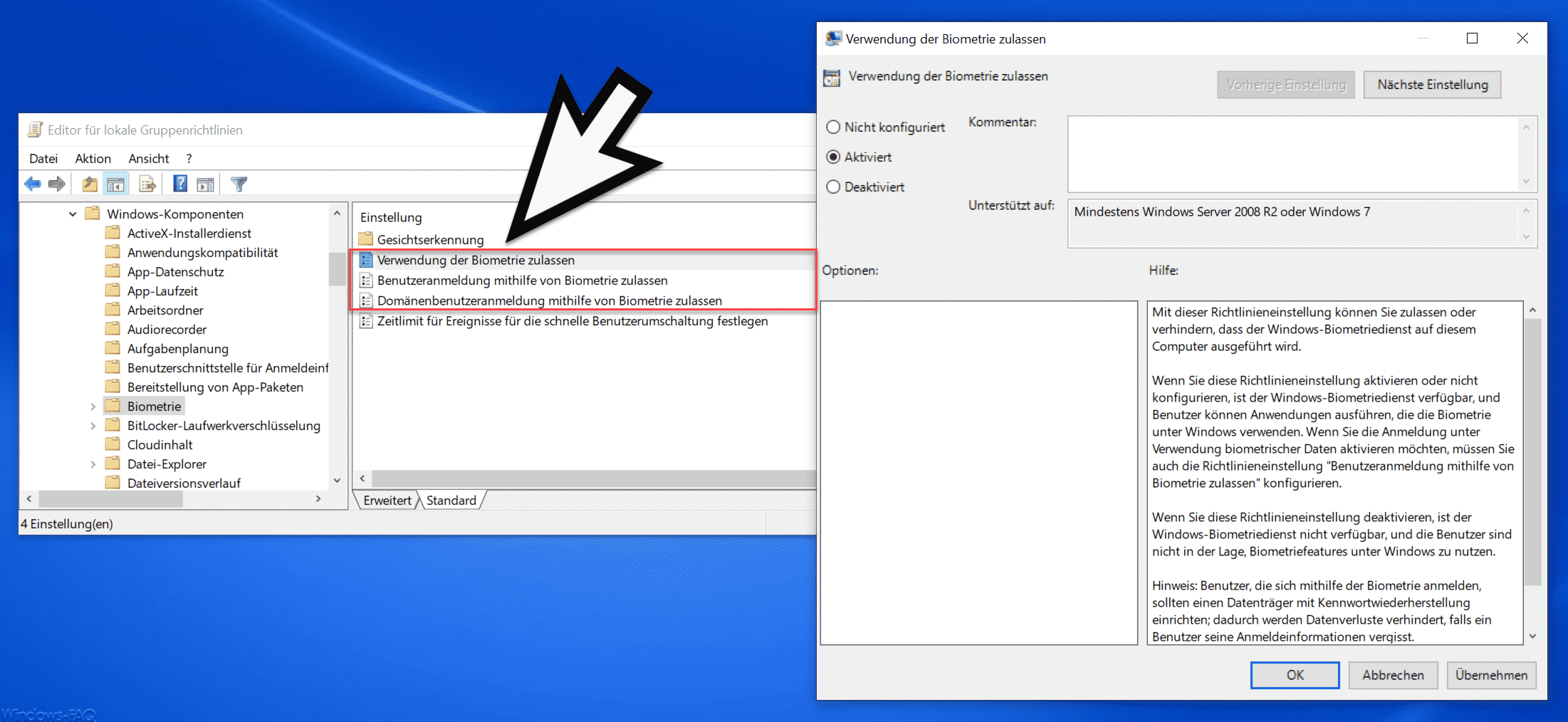Viewport: 1568px width, 722px height.
Task: Select the Anwendungskompatibilität tree item
Action: coord(202,252)
